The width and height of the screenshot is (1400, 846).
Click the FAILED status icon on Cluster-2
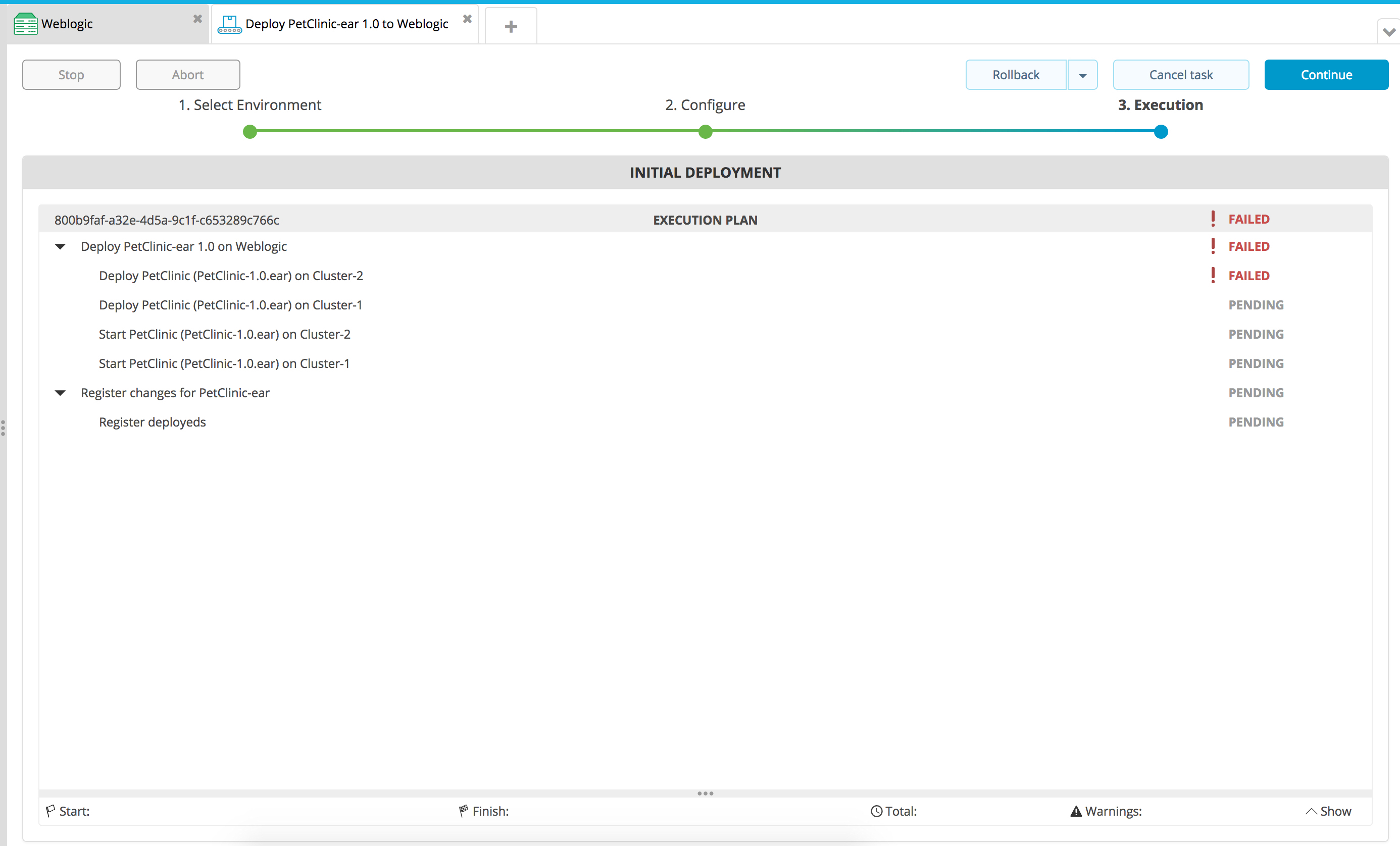pos(1213,275)
